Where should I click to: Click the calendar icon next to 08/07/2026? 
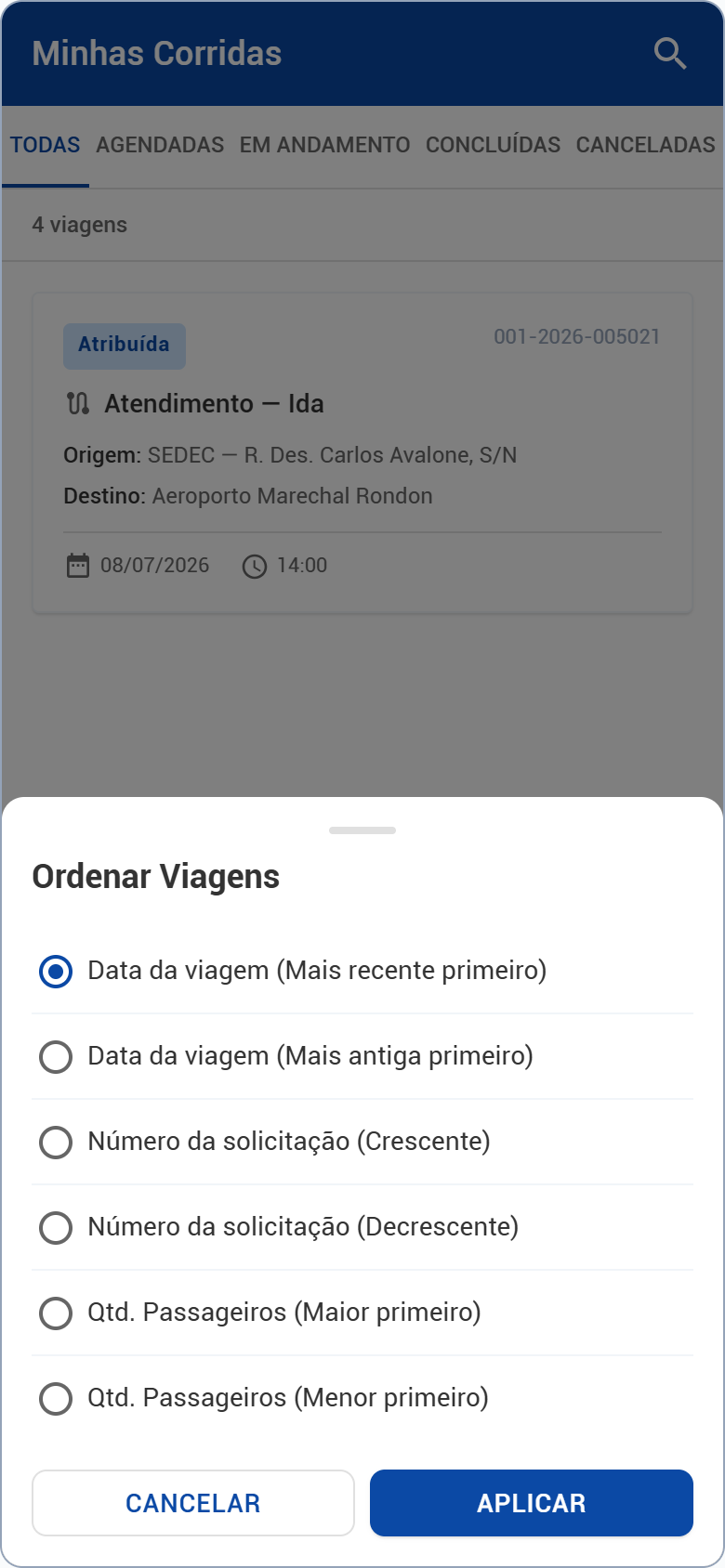pyautogui.click(x=78, y=566)
